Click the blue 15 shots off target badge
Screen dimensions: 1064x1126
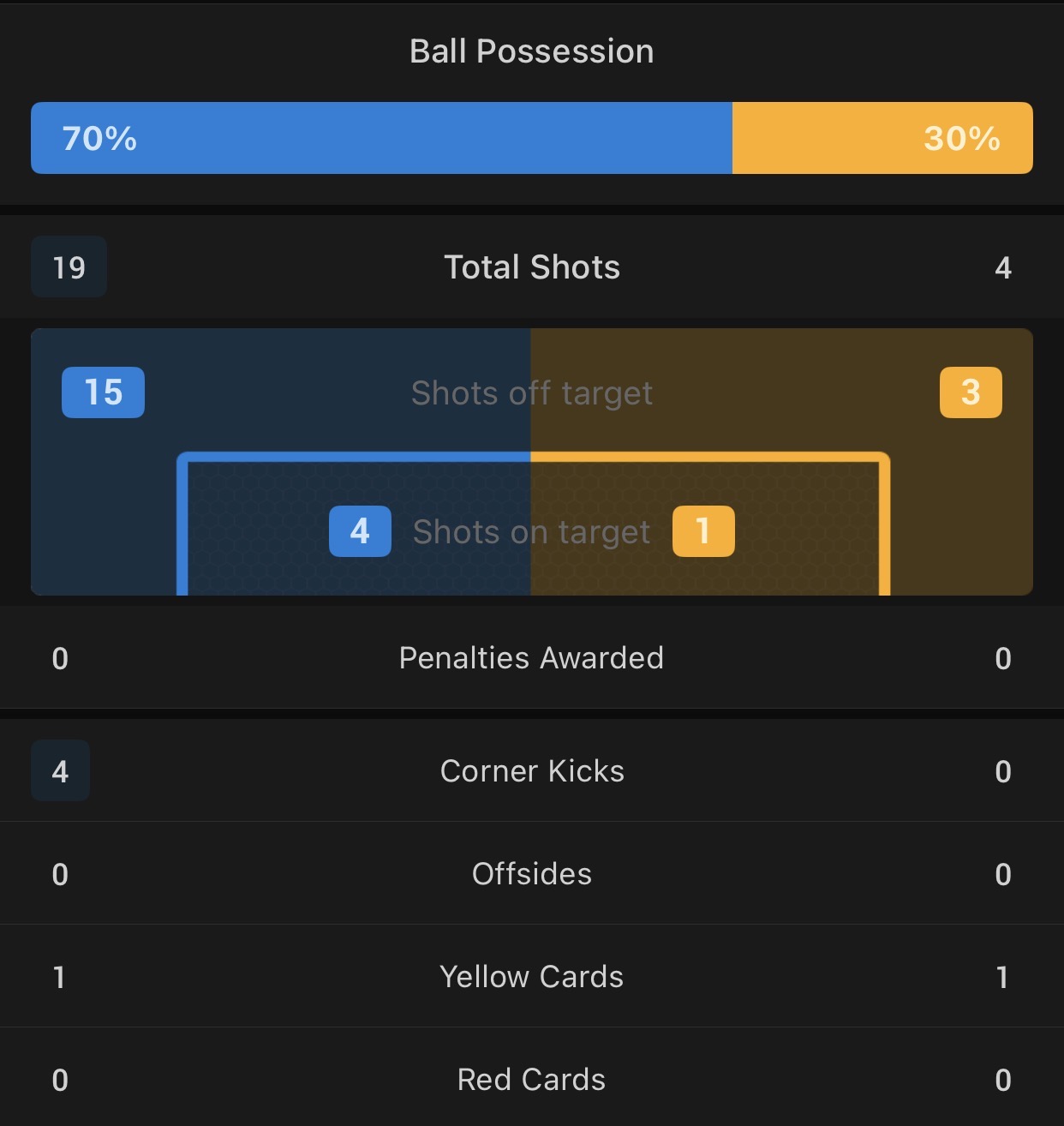coord(103,392)
